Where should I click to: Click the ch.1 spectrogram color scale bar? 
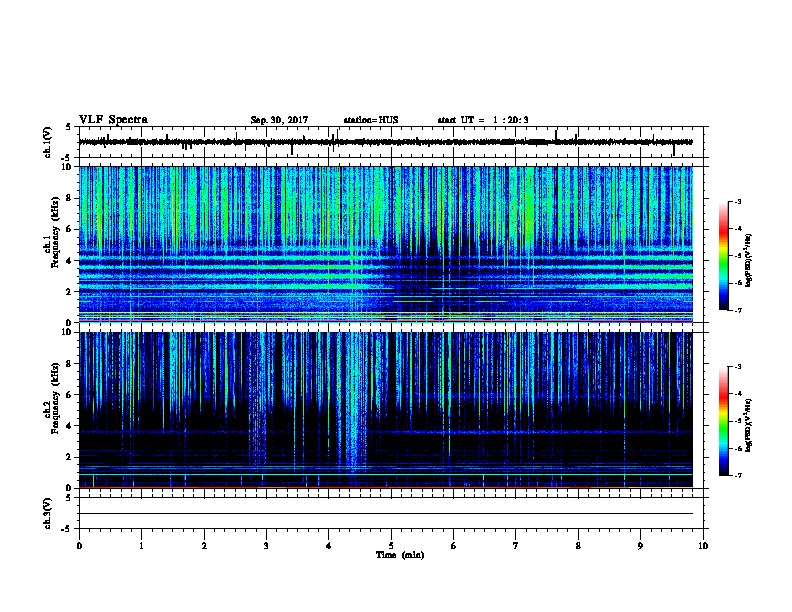(x=723, y=256)
